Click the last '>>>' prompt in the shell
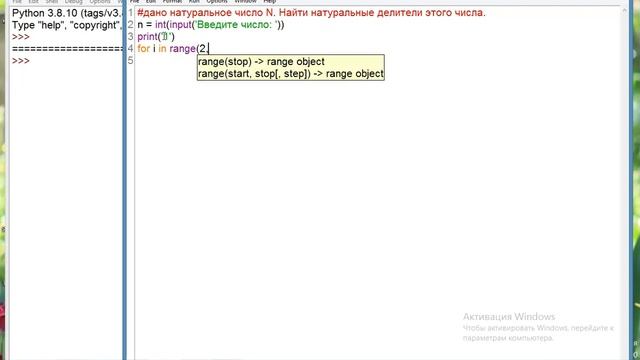 pos(21,61)
